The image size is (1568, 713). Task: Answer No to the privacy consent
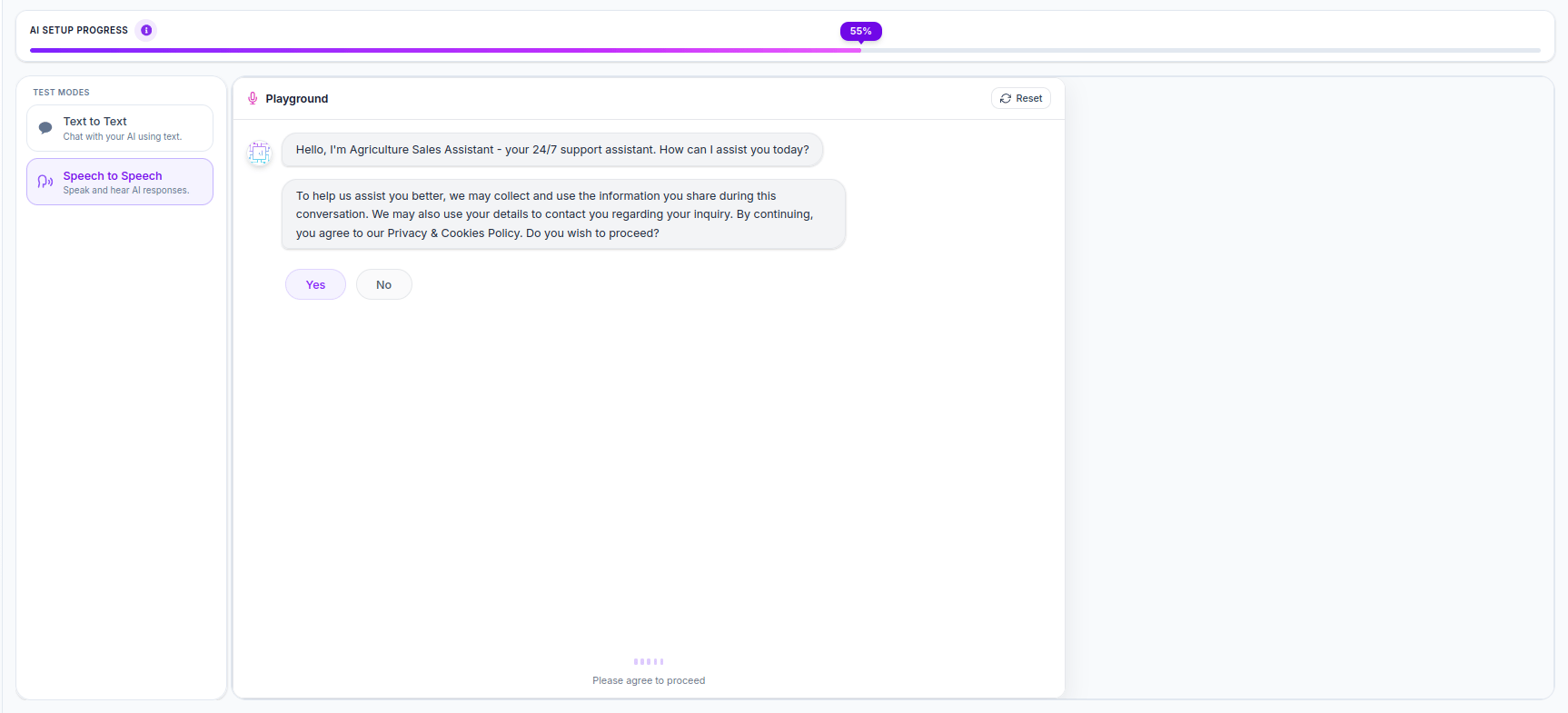coord(384,284)
